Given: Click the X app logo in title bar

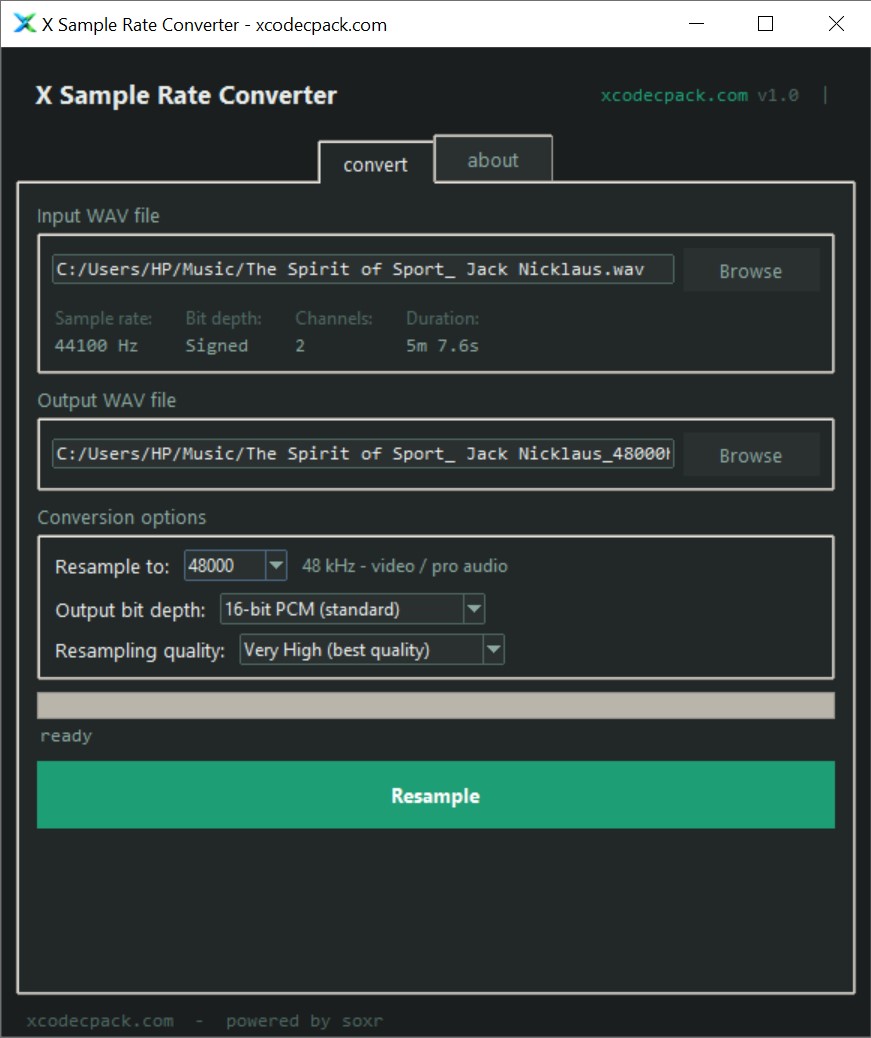Looking at the screenshot, I should click(24, 24).
